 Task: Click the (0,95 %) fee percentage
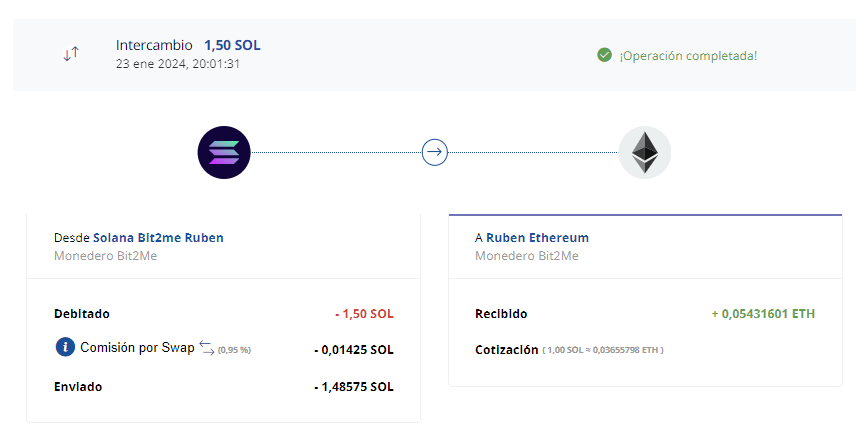point(234,350)
